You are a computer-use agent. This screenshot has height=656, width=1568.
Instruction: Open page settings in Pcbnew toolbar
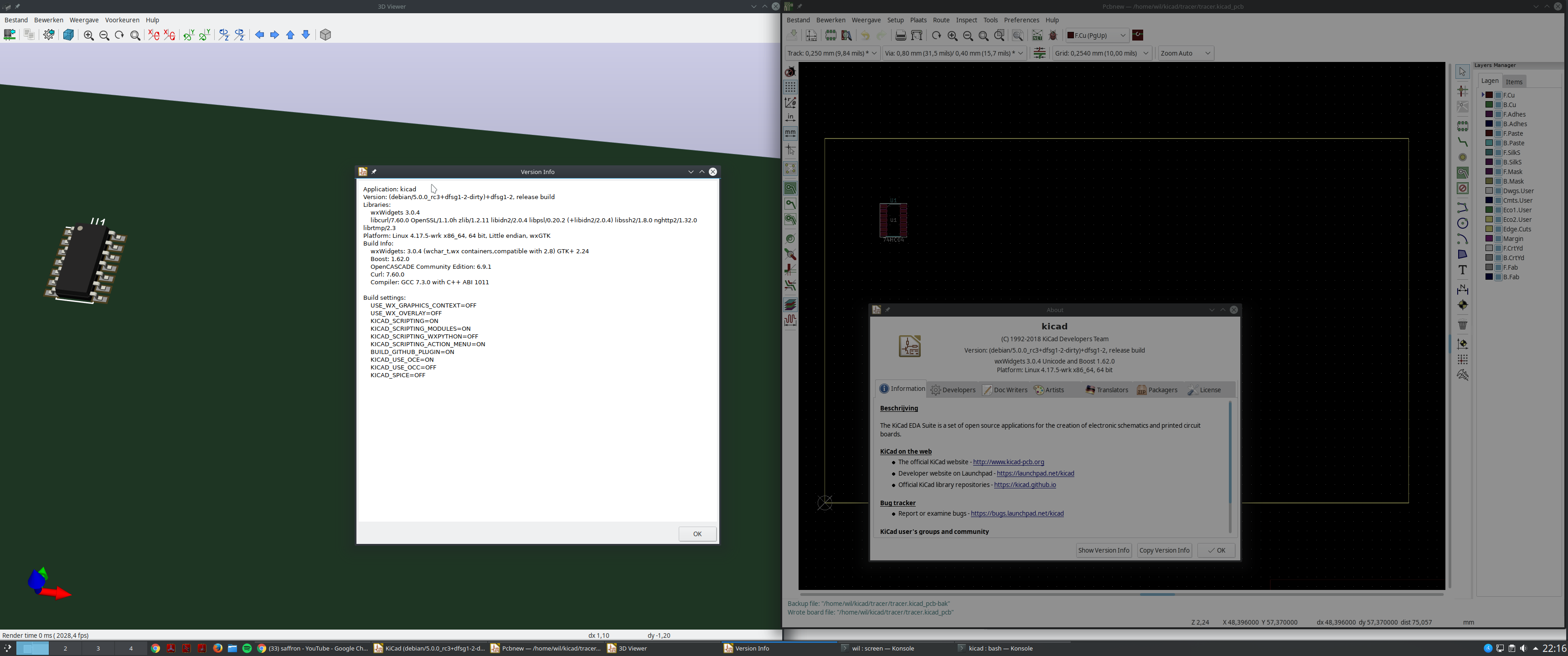click(x=811, y=36)
